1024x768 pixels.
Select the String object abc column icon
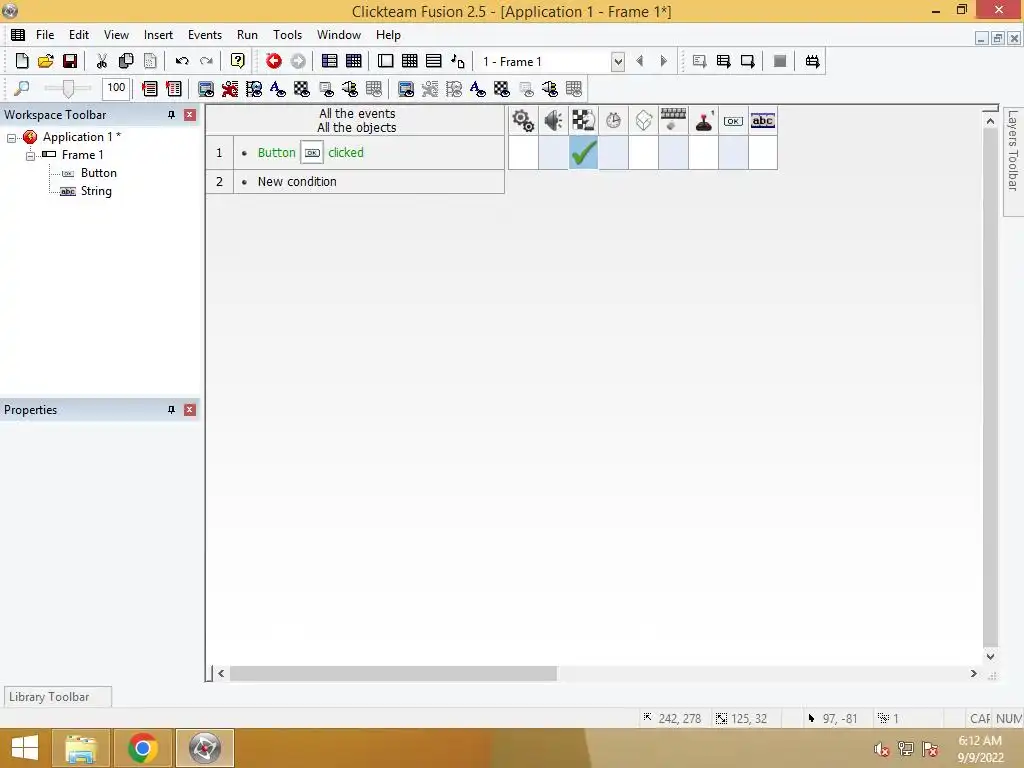click(763, 120)
